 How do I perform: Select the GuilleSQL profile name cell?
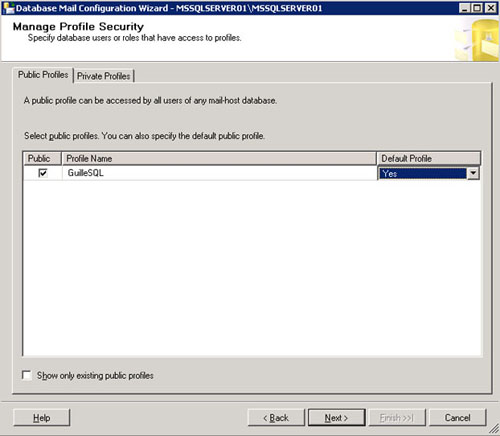219,173
